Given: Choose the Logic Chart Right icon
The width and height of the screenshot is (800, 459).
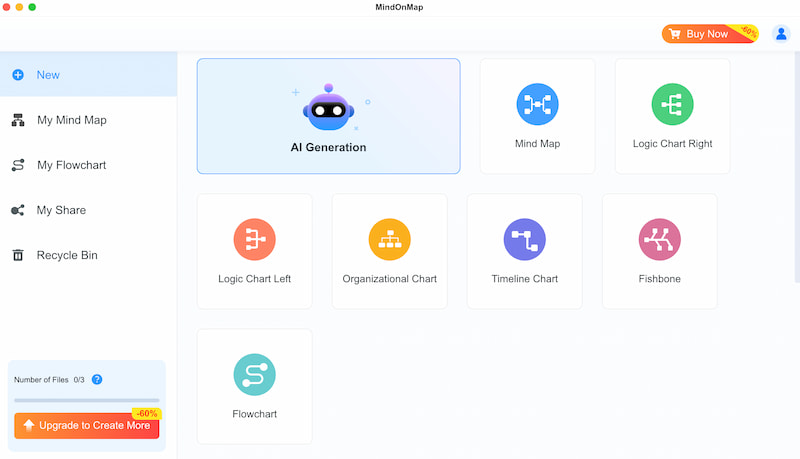Looking at the screenshot, I should [672, 104].
